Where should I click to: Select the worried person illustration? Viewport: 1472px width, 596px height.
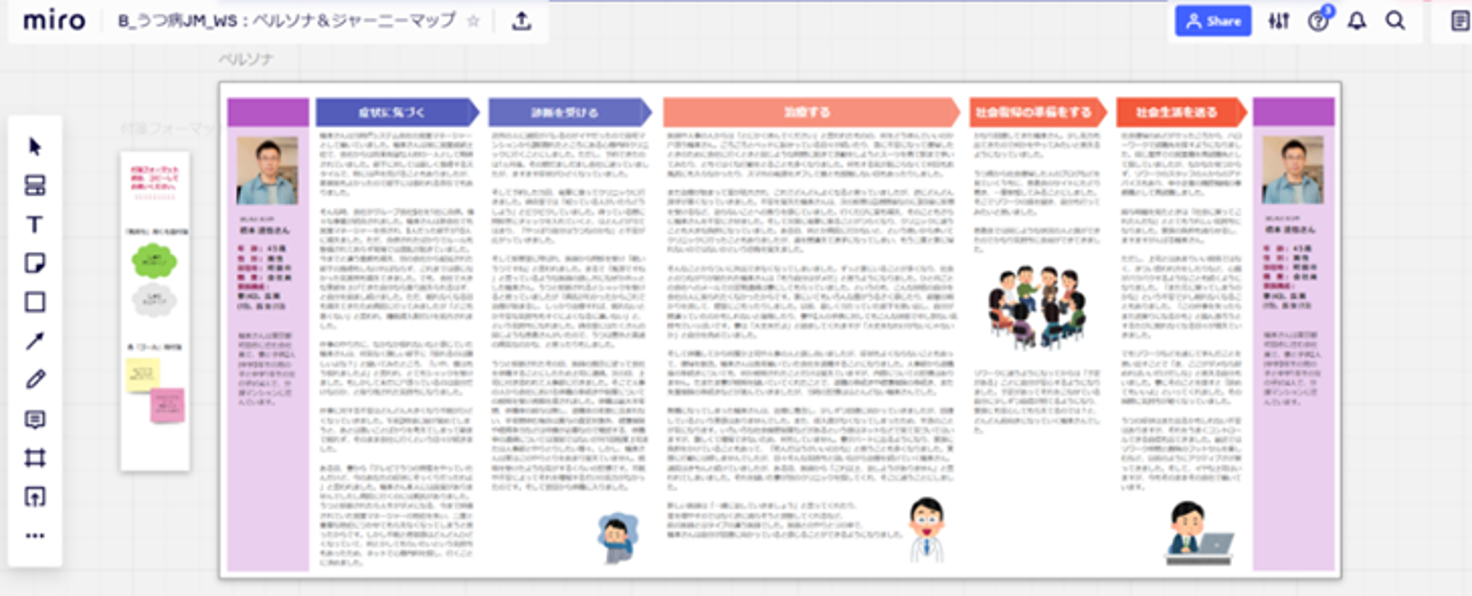click(x=618, y=537)
